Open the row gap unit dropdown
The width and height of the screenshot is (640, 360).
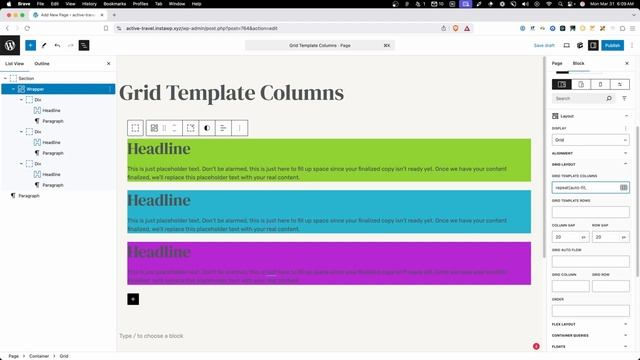[x=623, y=237]
